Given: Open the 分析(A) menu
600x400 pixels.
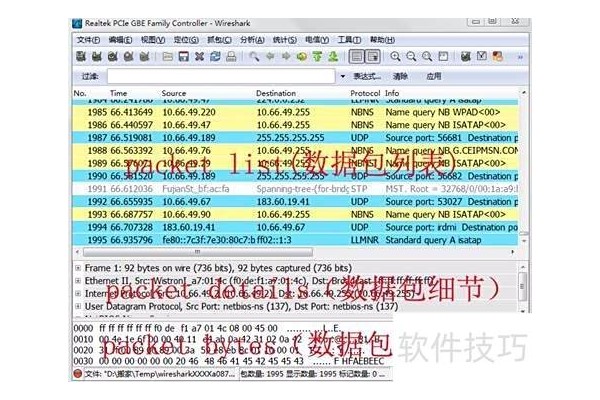Looking at the screenshot, I should point(252,40).
